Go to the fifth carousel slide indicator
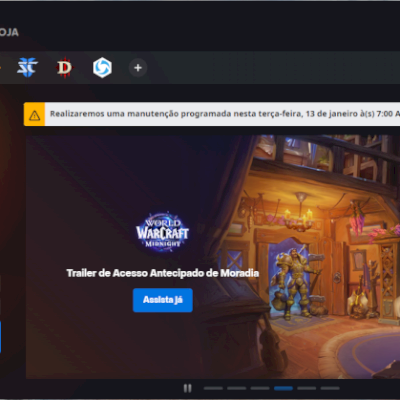The height and width of the screenshot is (400, 400). tap(307, 388)
